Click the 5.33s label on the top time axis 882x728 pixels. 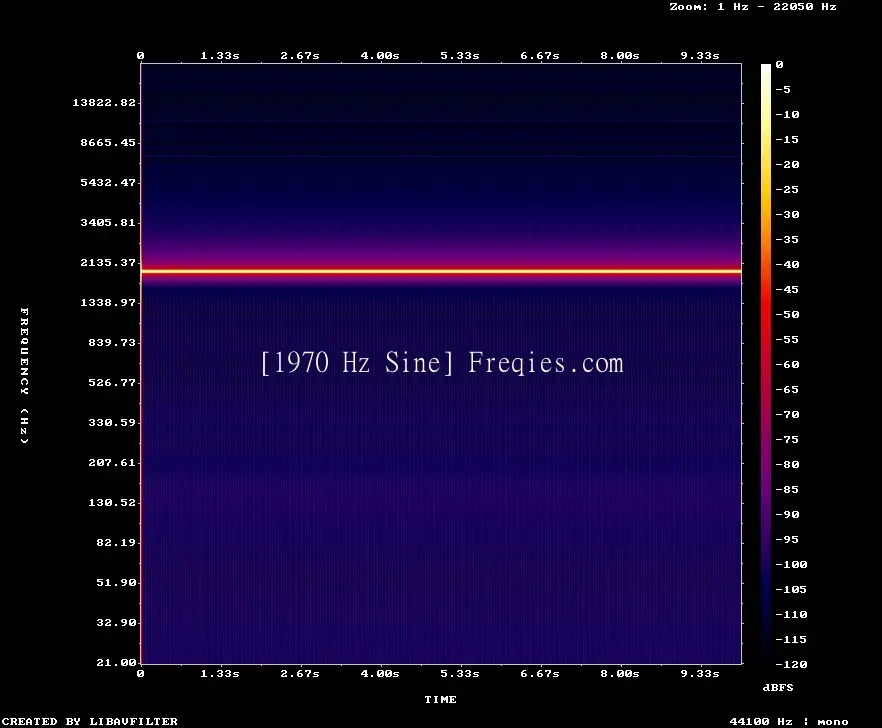(460, 55)
